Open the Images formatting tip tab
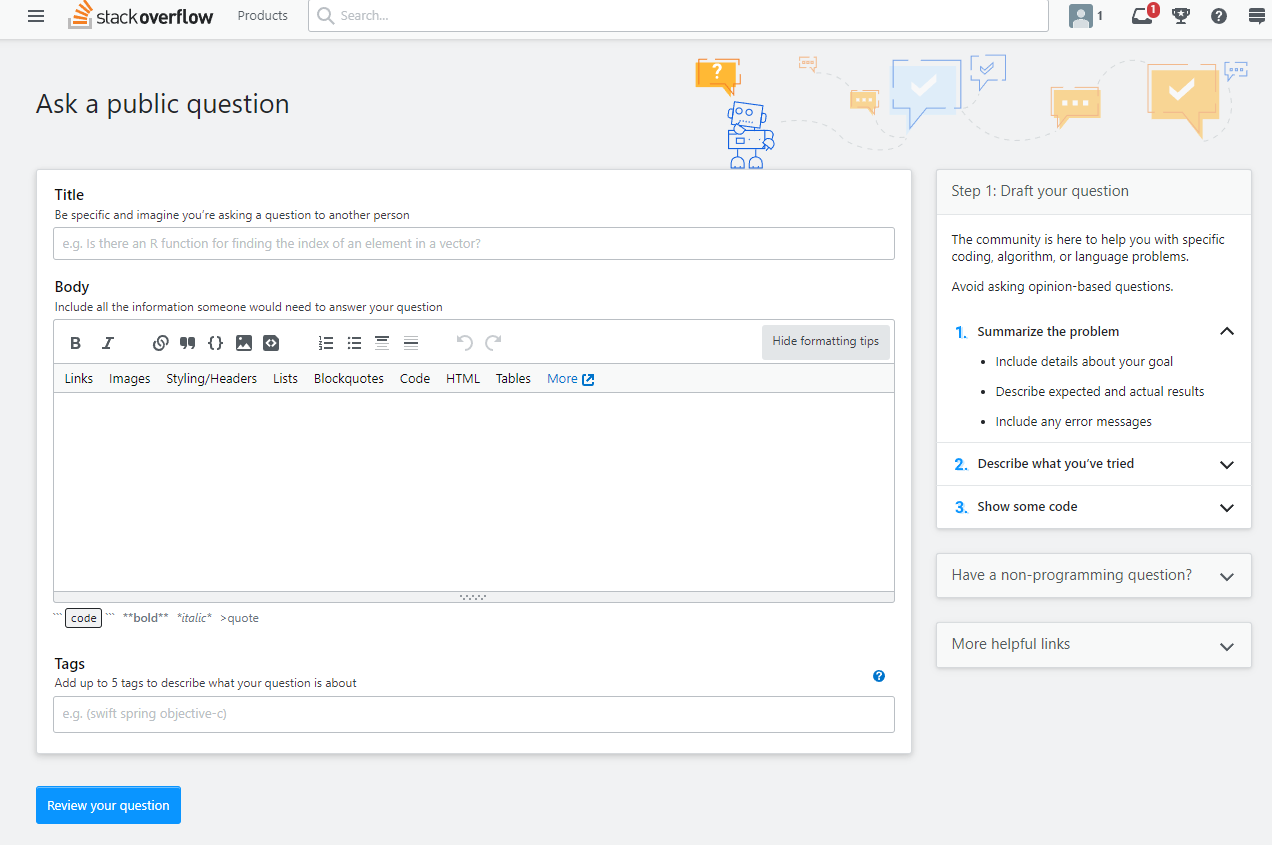Screen dimensions: 1272x845 [130, 379]
